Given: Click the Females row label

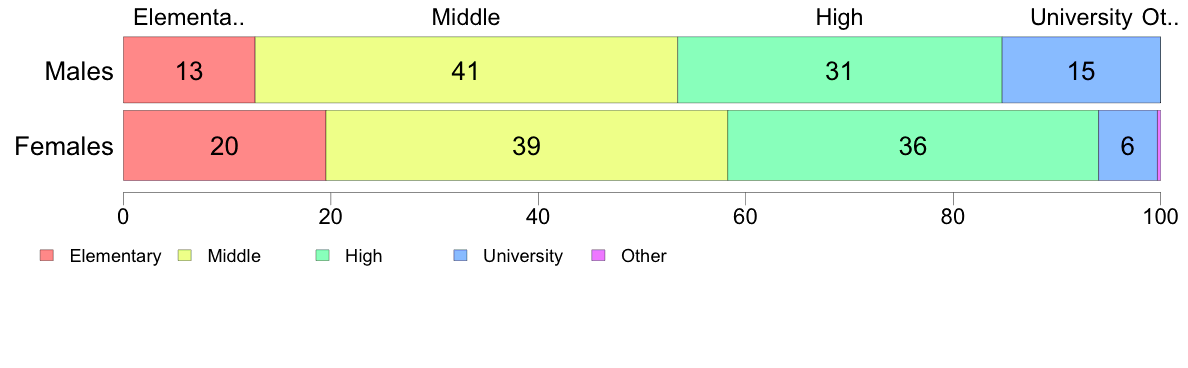Looking at the screenshot, I should tap(65, 145).
